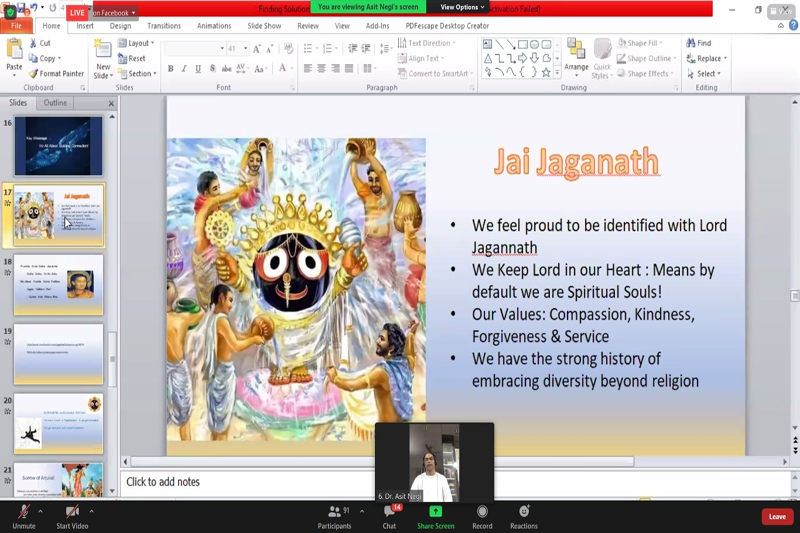Switch to the Slide Show ribbon tab
800x533 pixels.
(x=264, y=26)
